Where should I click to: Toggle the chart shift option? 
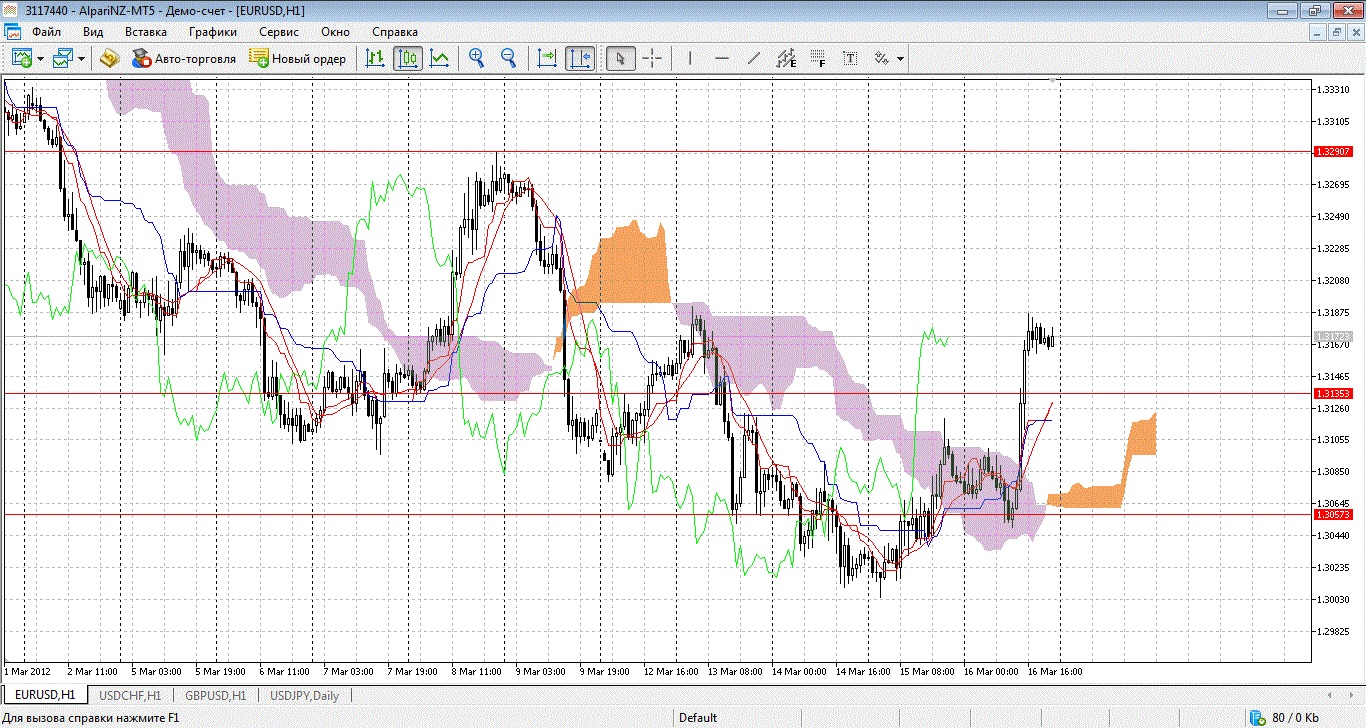point(580,58)
